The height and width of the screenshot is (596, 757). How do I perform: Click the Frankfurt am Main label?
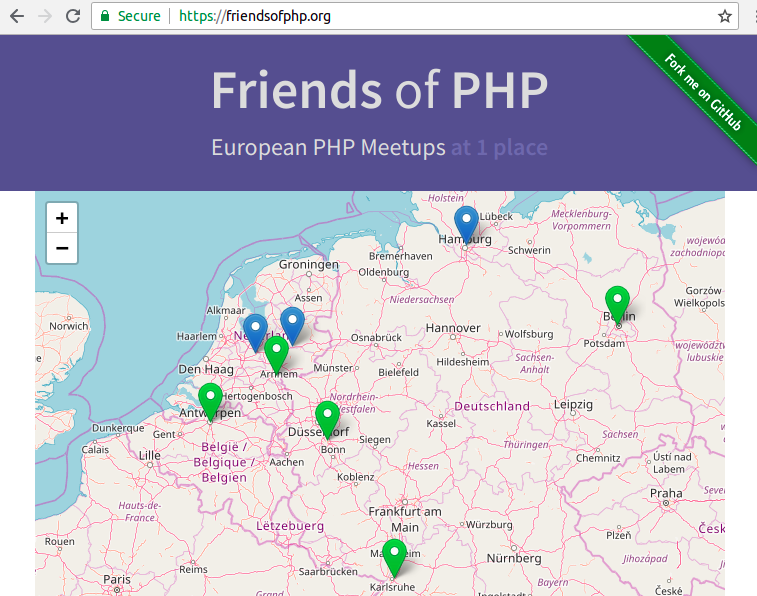405,519
